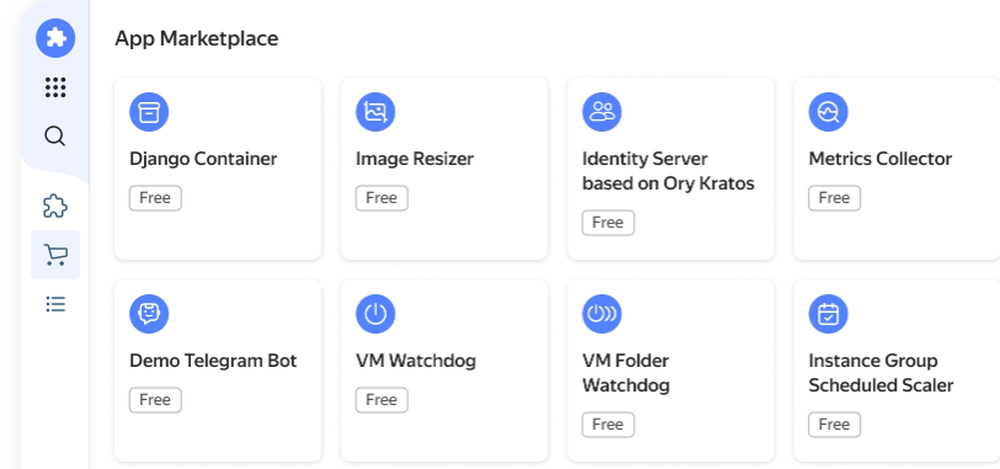Click the App Marketplace page heading
The width and height of the screenshot is (1000, 469).
[x=196, y=39]
